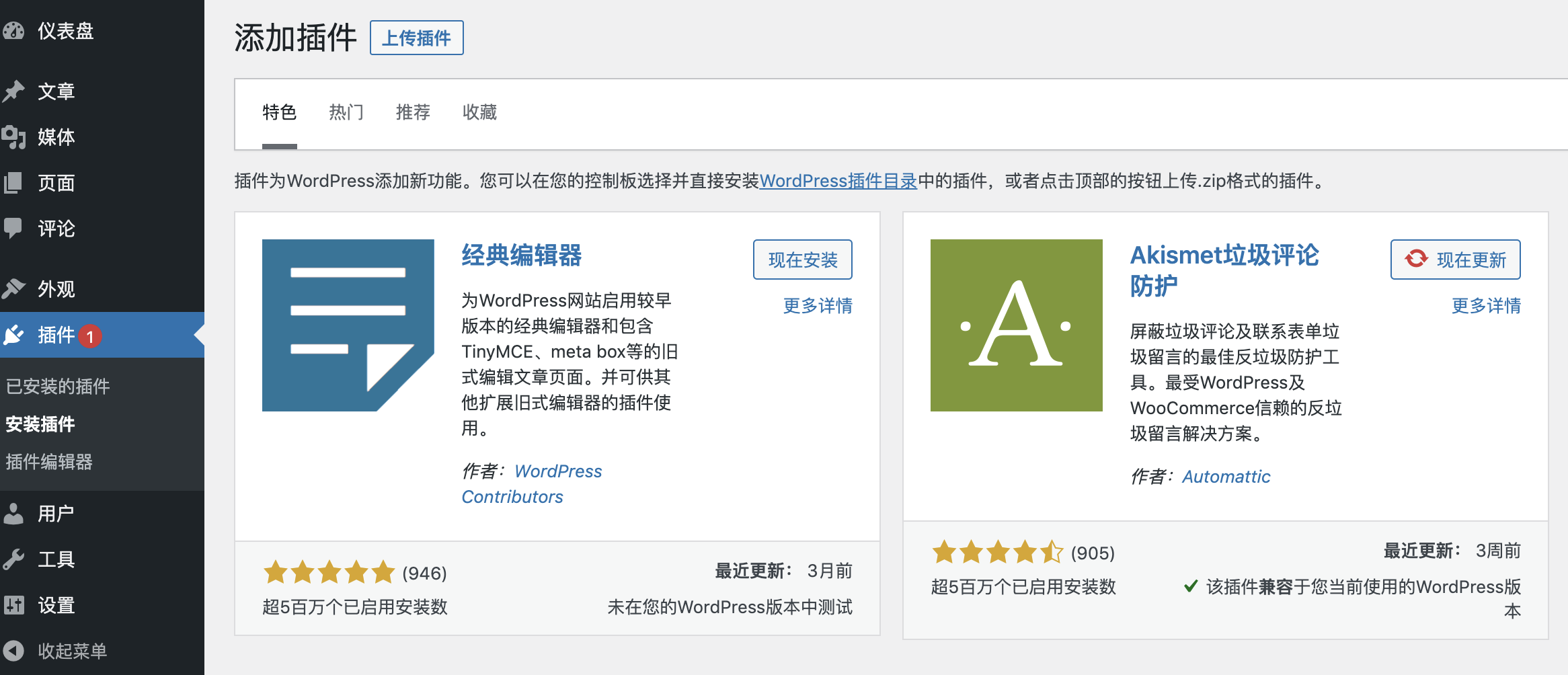1568x675 pixels.
Task: Switch to the 热门 tab
Action: point(346,112)
